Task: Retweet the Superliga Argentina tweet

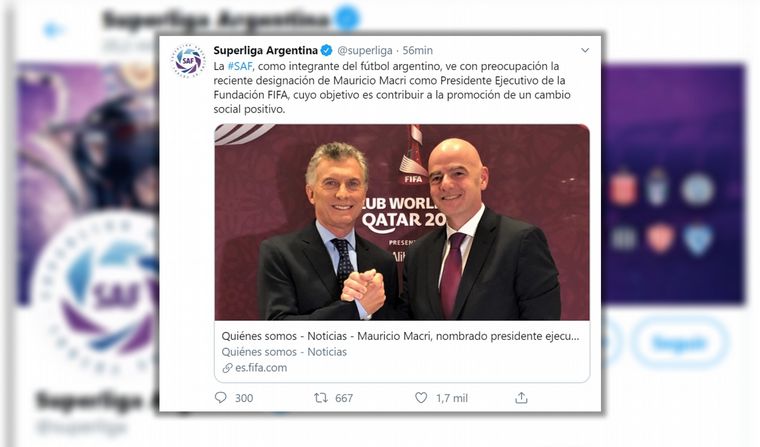Action: point(321,397)
